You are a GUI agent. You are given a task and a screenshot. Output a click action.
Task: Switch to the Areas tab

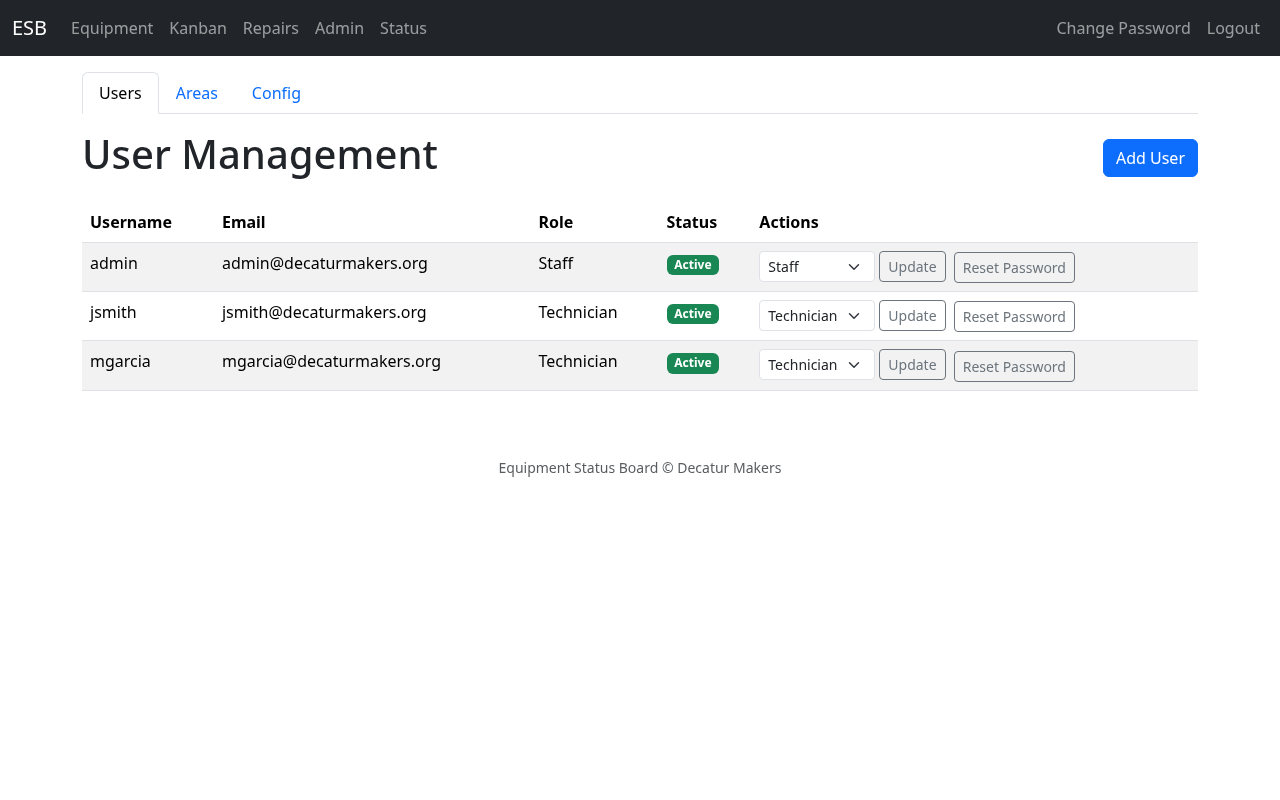[x=196, y=92]
